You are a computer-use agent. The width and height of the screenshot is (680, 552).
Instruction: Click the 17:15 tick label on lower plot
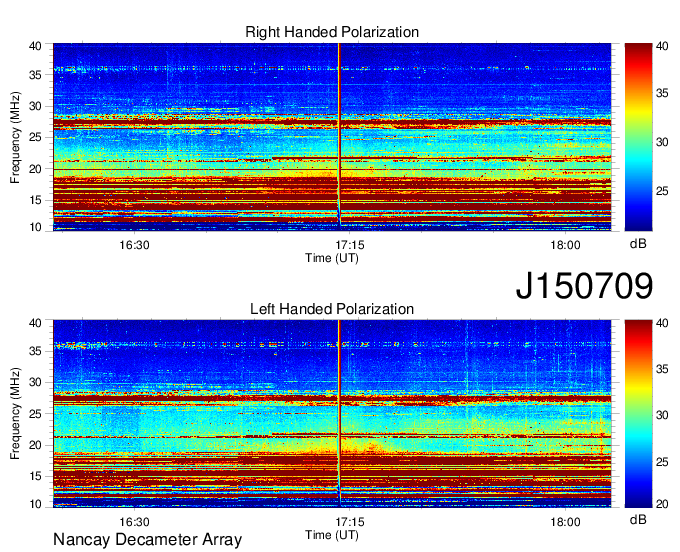350,522
